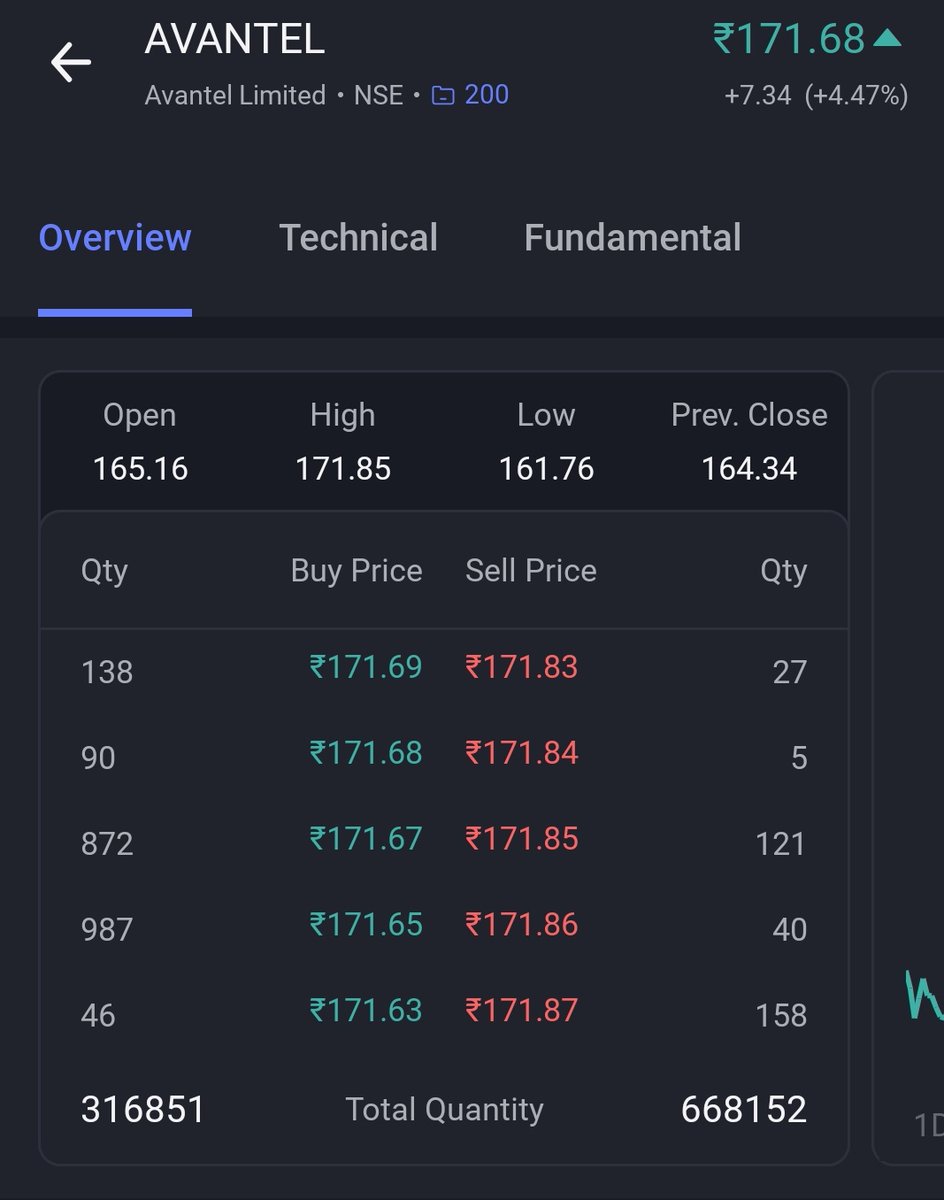The width and height of the screenshot is (944, 1200).
Task: Select buy price ₹171.63
Action: coord(366,1010)
